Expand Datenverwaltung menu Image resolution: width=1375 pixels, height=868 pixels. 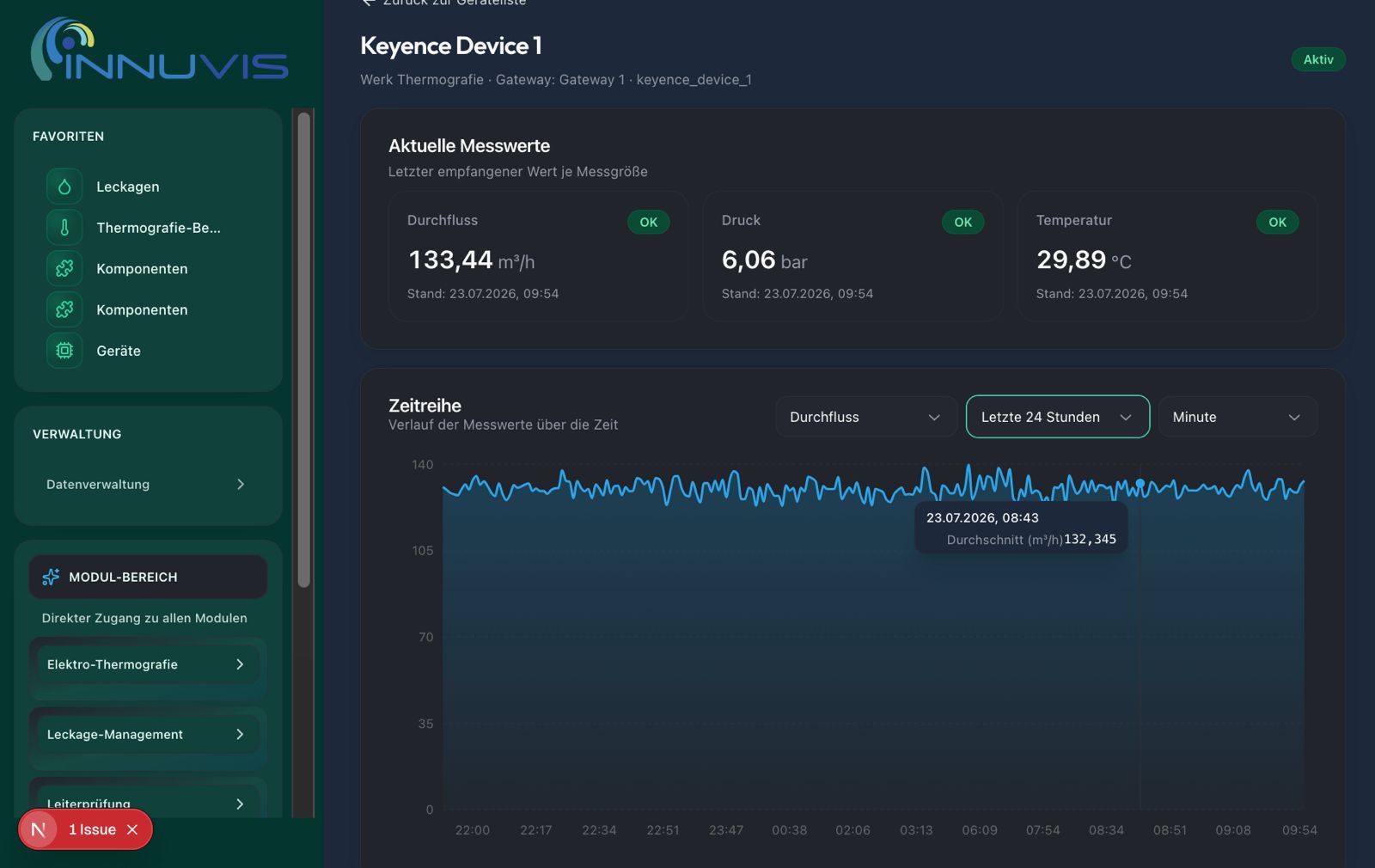pyautogui.click(x=148, y=485)
